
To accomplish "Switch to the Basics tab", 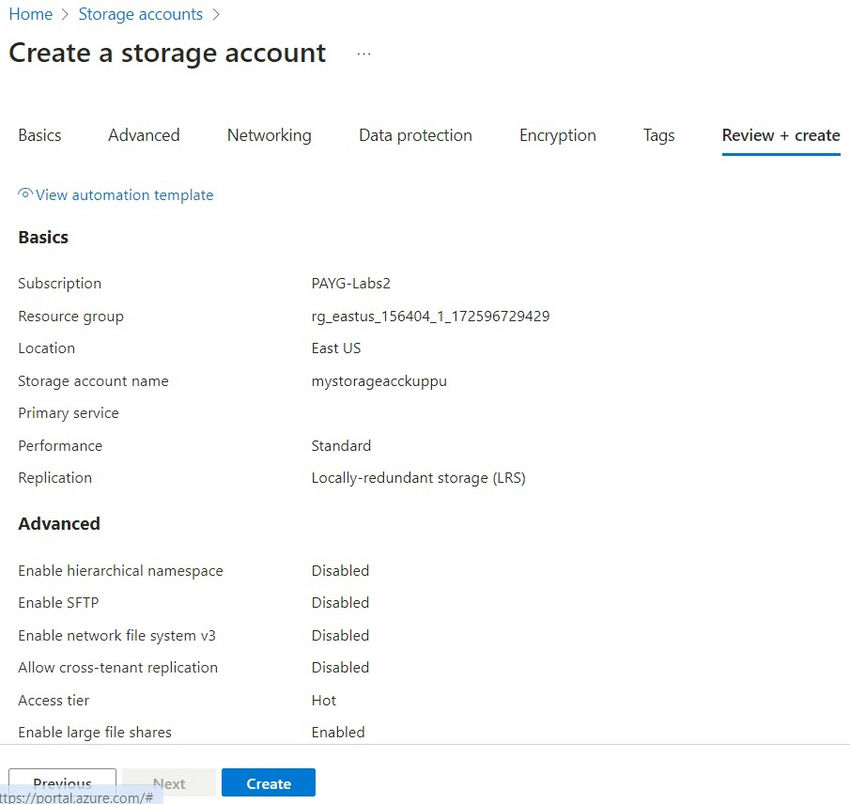I will click(x=39, y=135).
